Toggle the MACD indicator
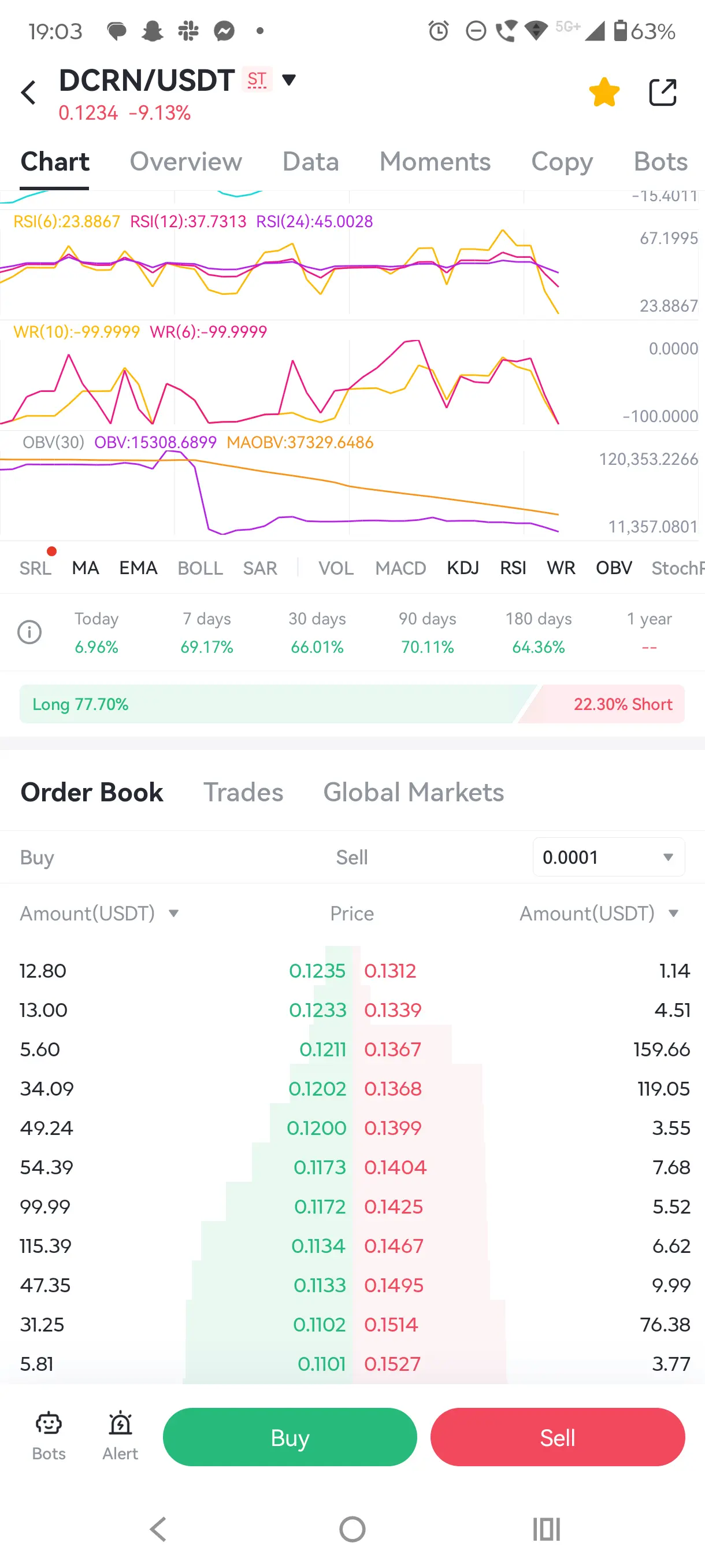Viewport: 705px width, 1568px height. (x=400, y=568)
